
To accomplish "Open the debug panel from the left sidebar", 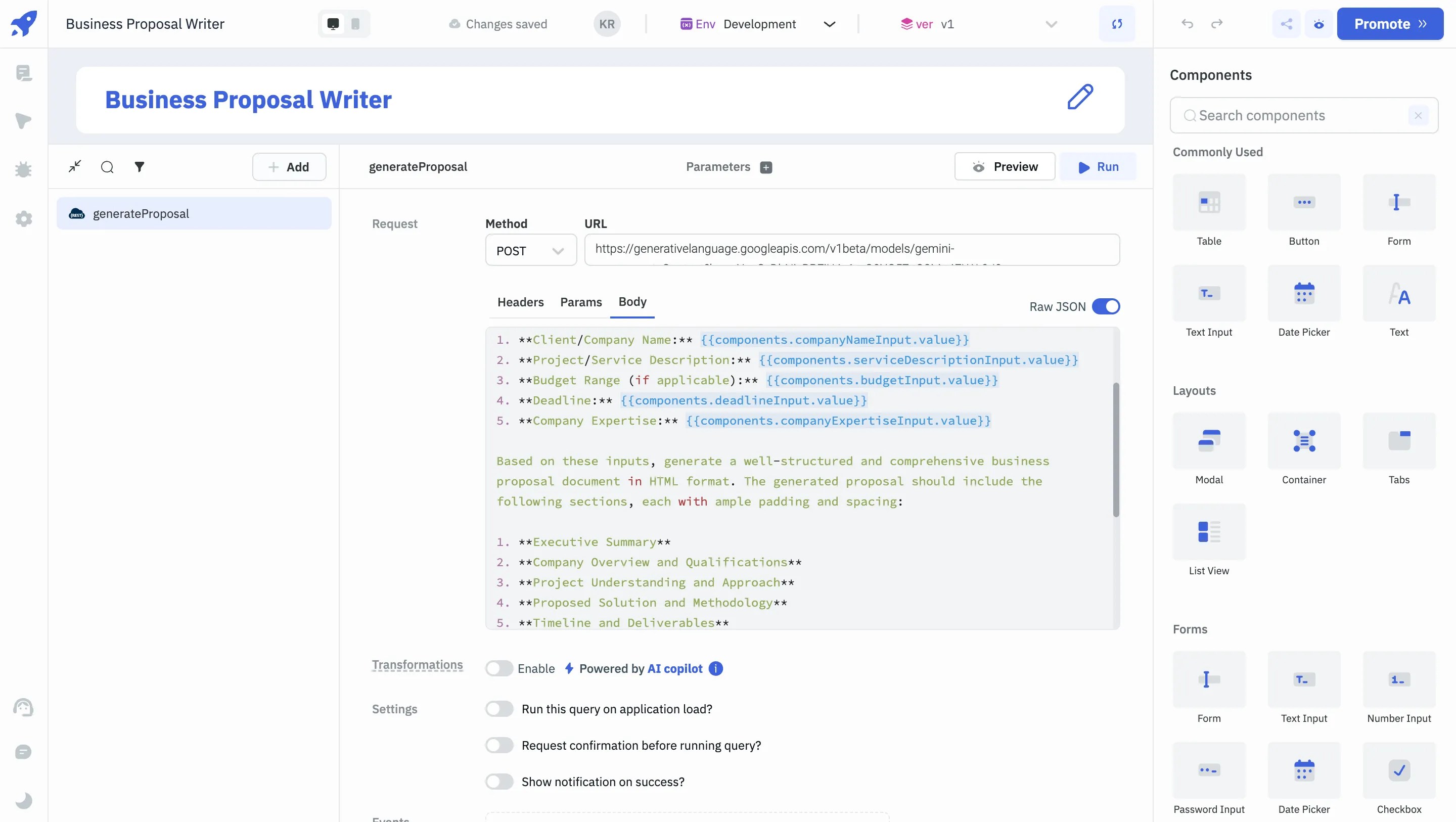I will pyautogui.click(x=23, y=169).
